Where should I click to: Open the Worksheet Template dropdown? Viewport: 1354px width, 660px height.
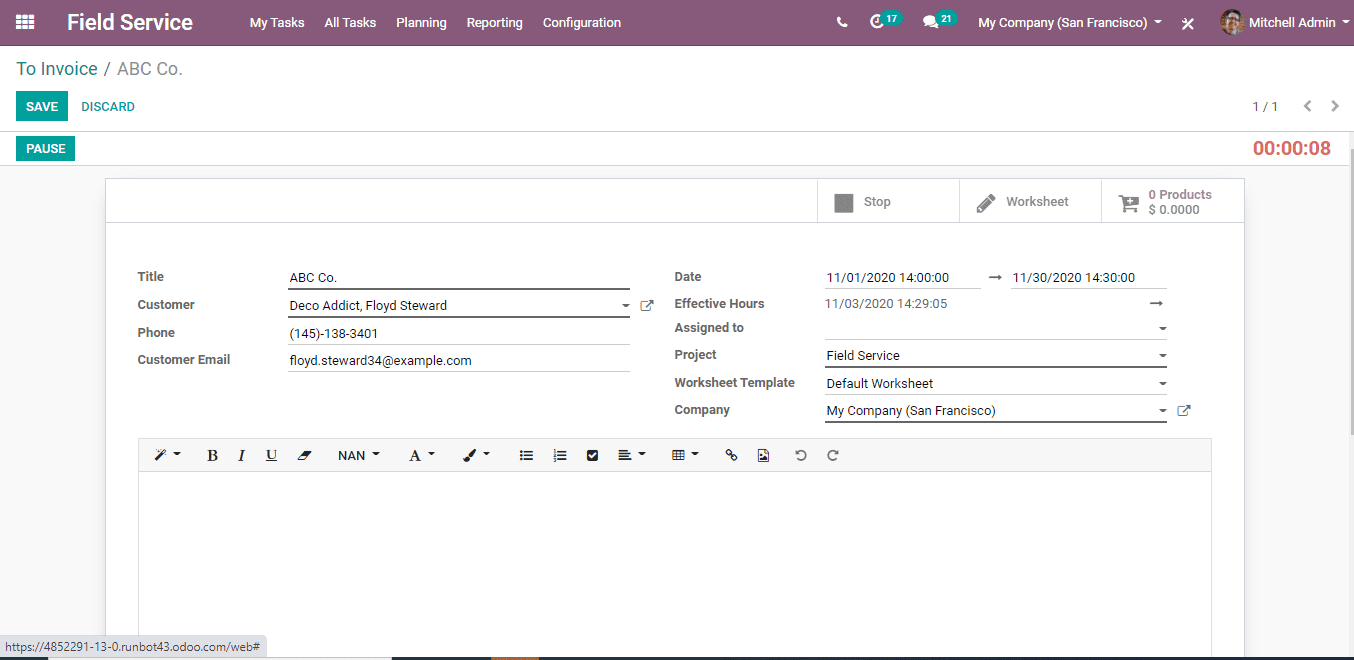(x=1162, y=384)
